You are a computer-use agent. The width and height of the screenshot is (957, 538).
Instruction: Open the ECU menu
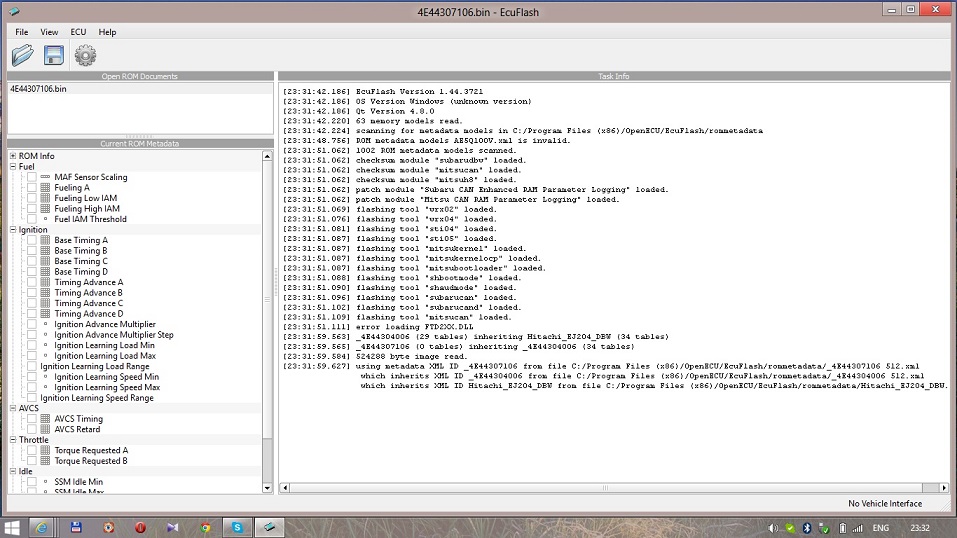pyautogui.click(x=78, y=32)
